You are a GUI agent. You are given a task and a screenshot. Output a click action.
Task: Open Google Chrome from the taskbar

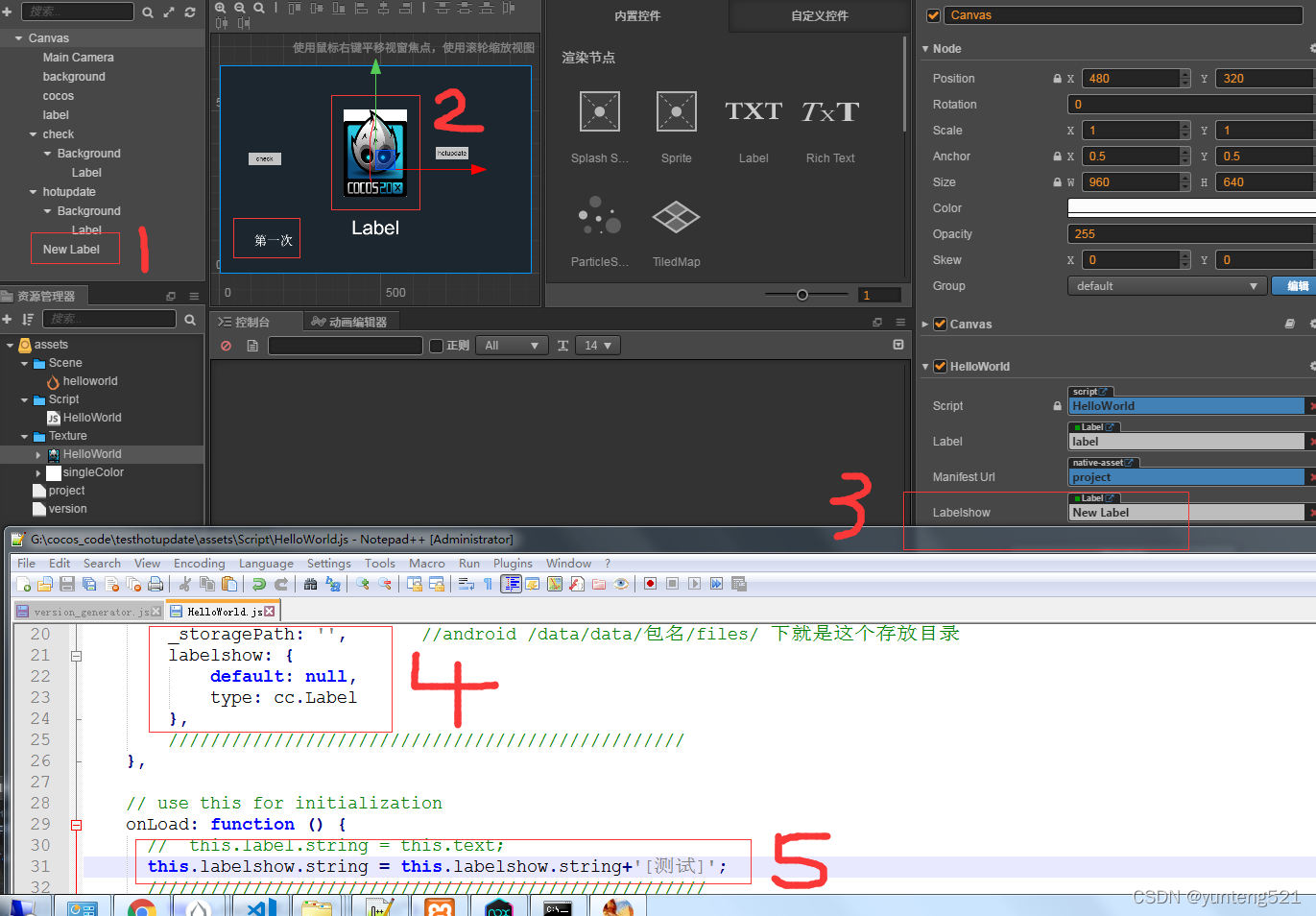point(141,906)
